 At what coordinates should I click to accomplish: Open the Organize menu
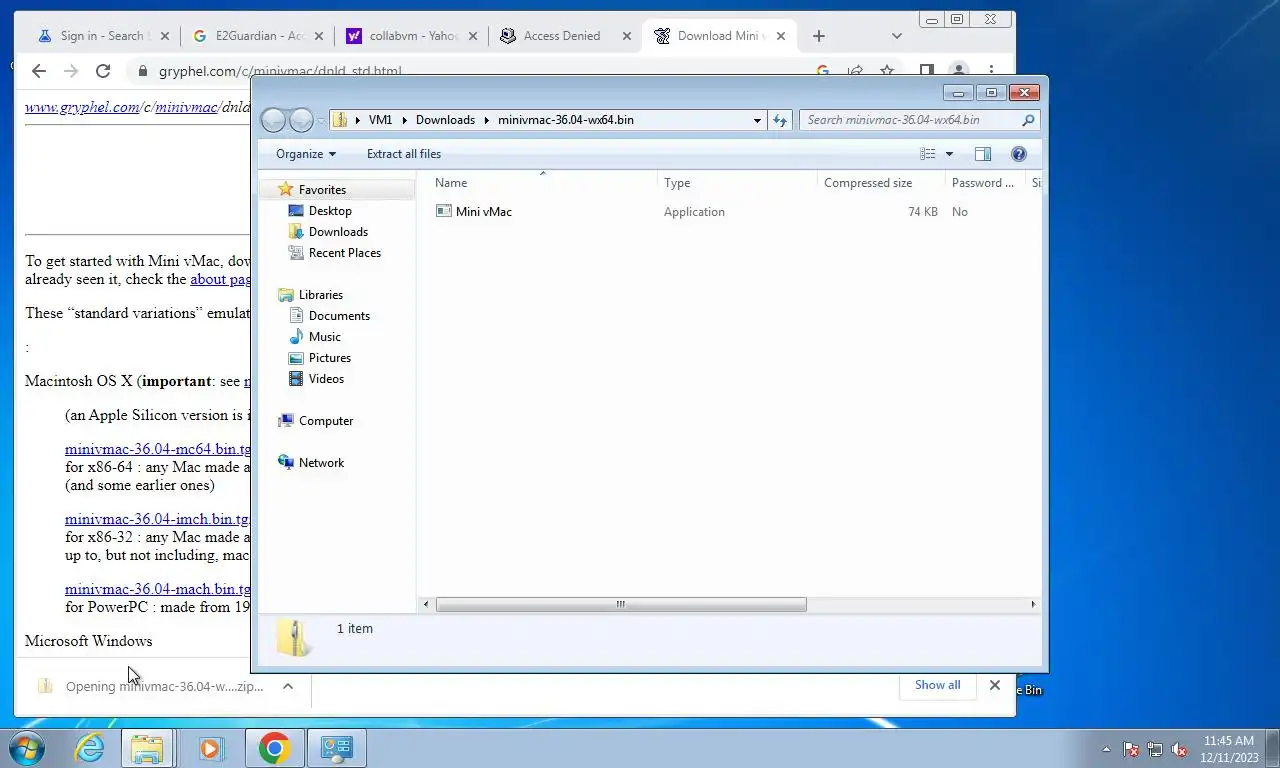pyautogui.click(x=306, y=154)
